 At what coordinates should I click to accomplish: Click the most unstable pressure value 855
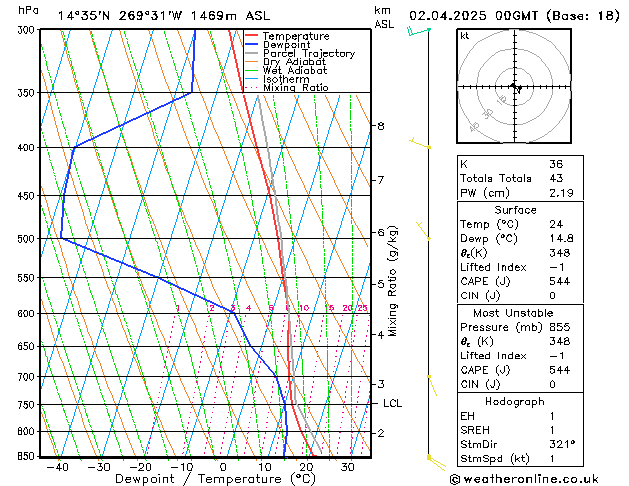(x=560, y=327)
